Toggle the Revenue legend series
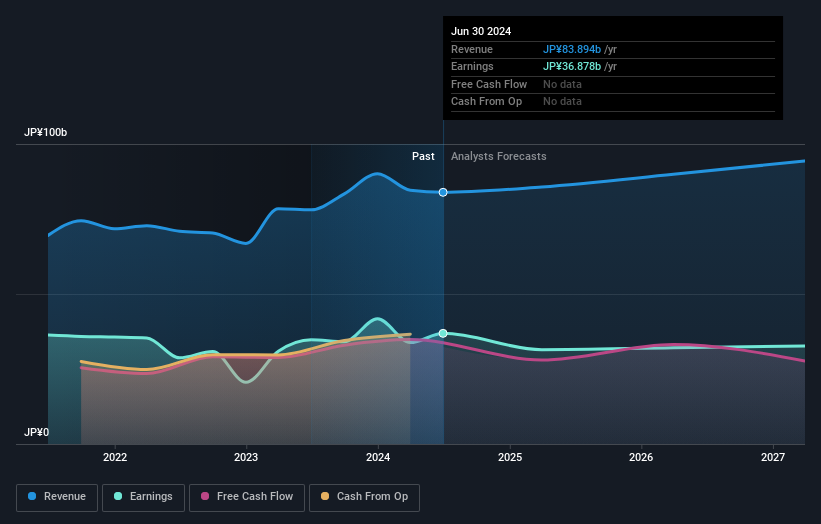This screenshot has height=524, width=821. 57,497
